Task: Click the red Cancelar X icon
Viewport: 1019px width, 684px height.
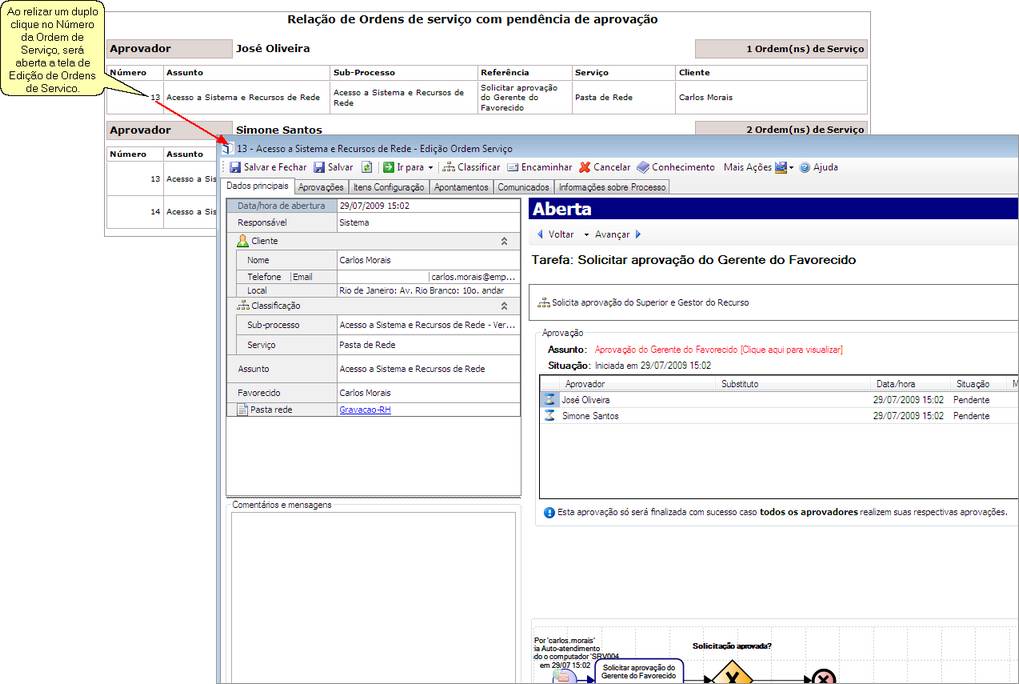Action: (x=584, y=168)
